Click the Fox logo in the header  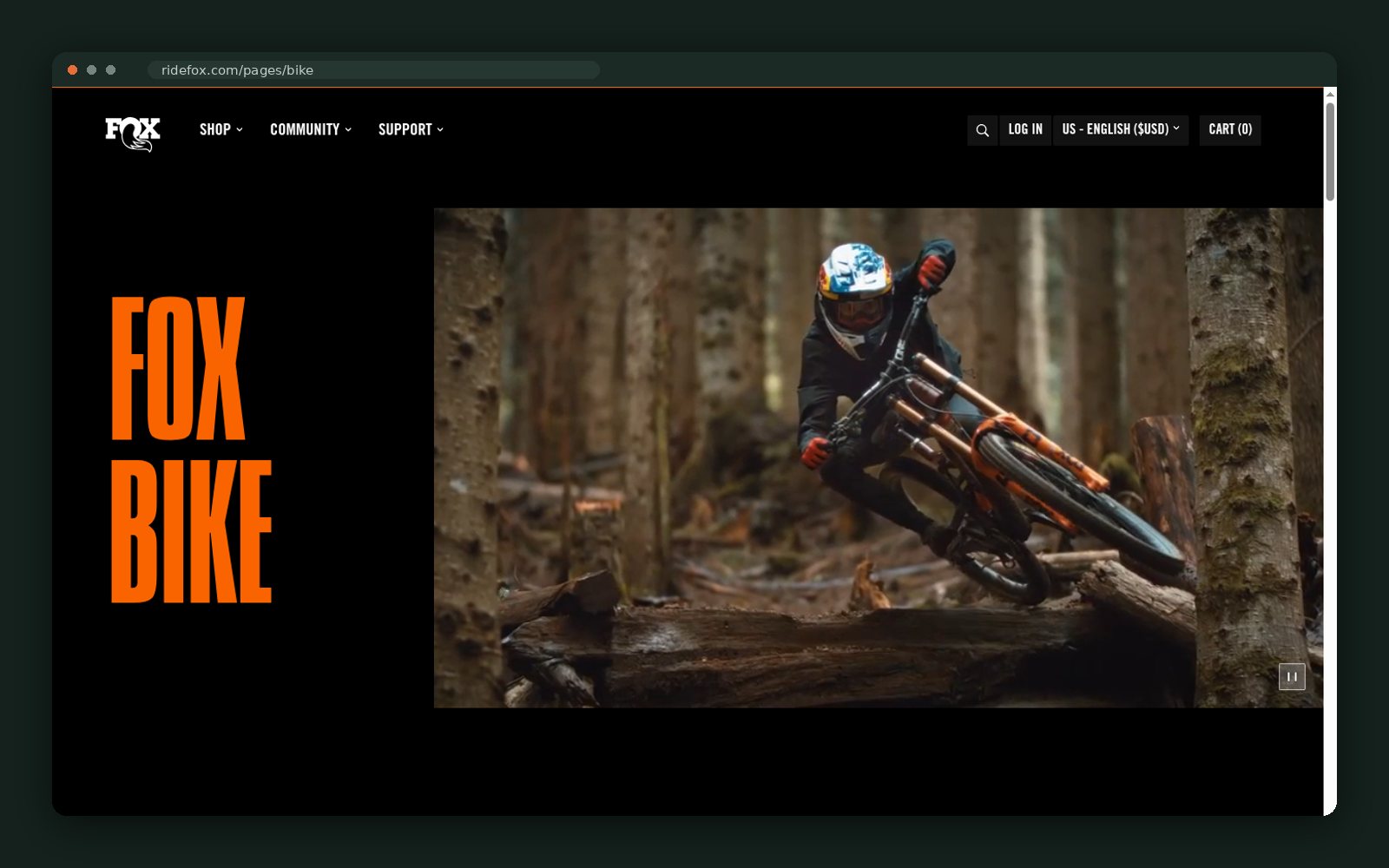133,134
